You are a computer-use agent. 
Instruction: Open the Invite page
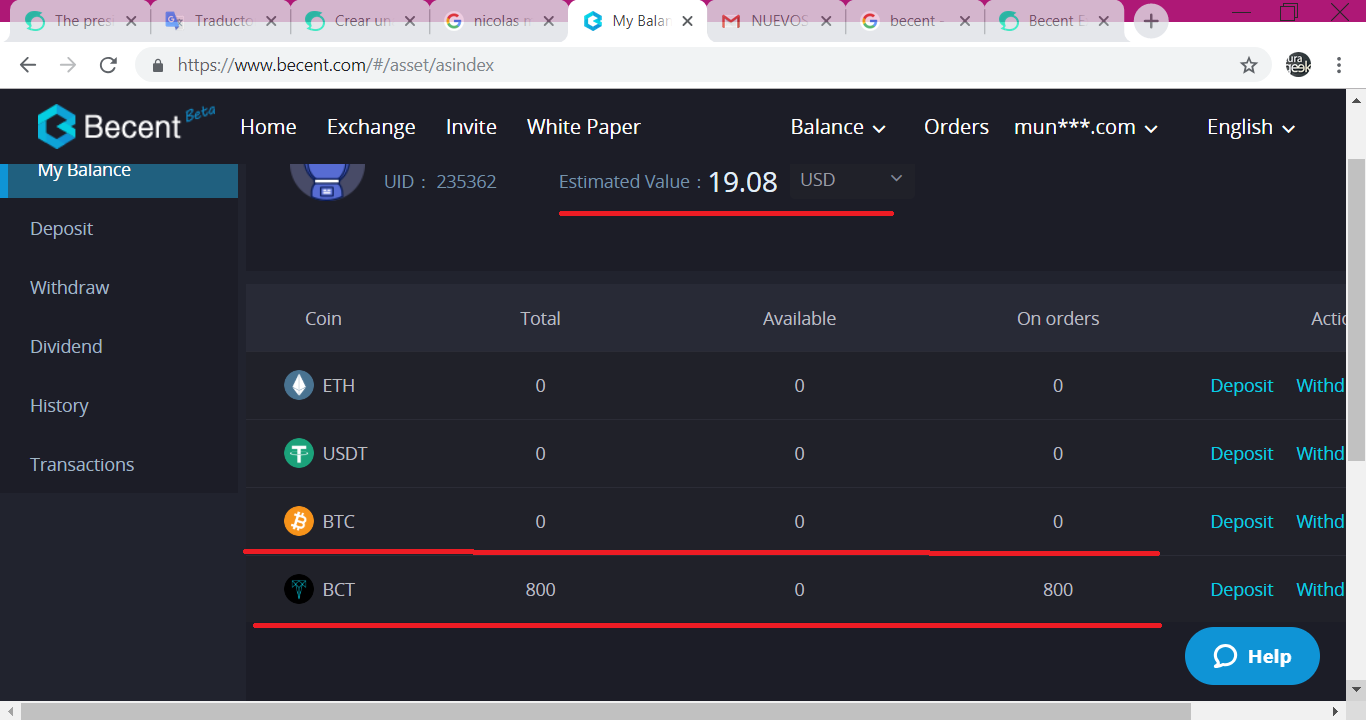point(471,127)
